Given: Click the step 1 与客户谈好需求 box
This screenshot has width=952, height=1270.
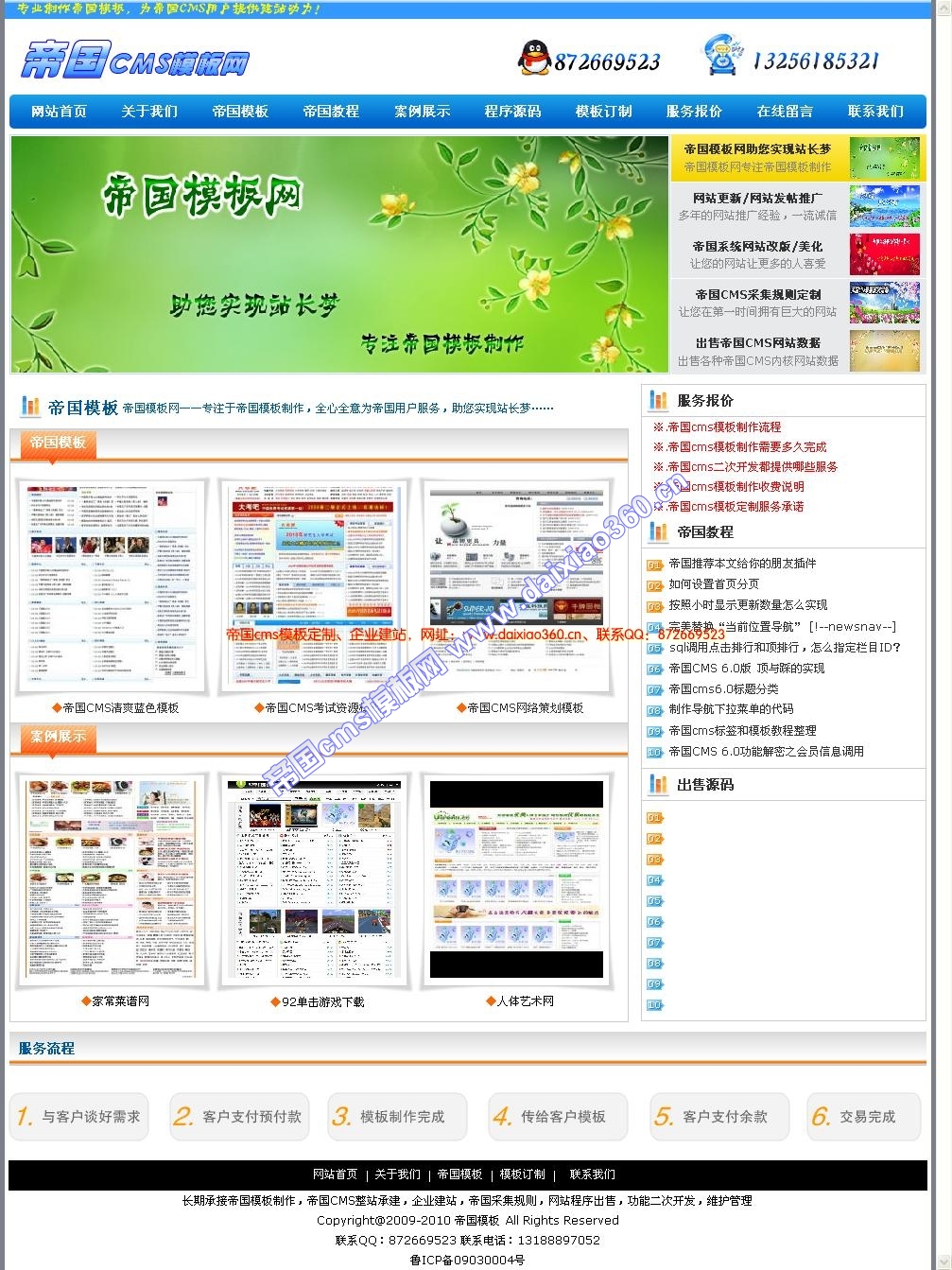Looking at the screenshot, I should pyautogui.click(x=79, y=1117).
